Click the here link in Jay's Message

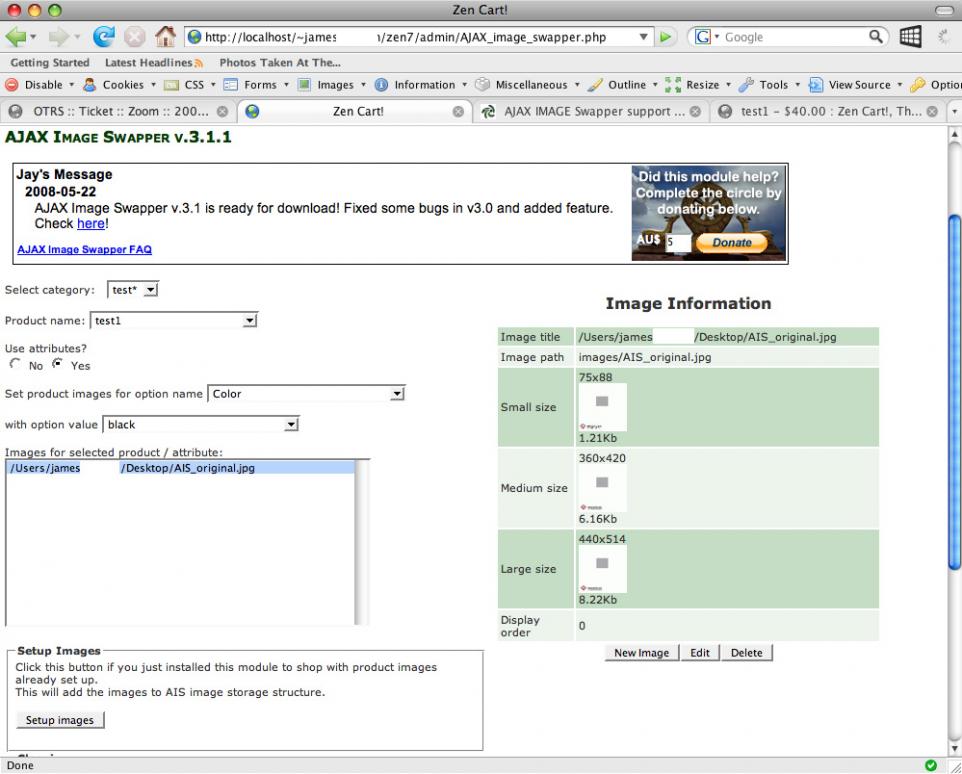pyautogui.click(x=91, y=224)
